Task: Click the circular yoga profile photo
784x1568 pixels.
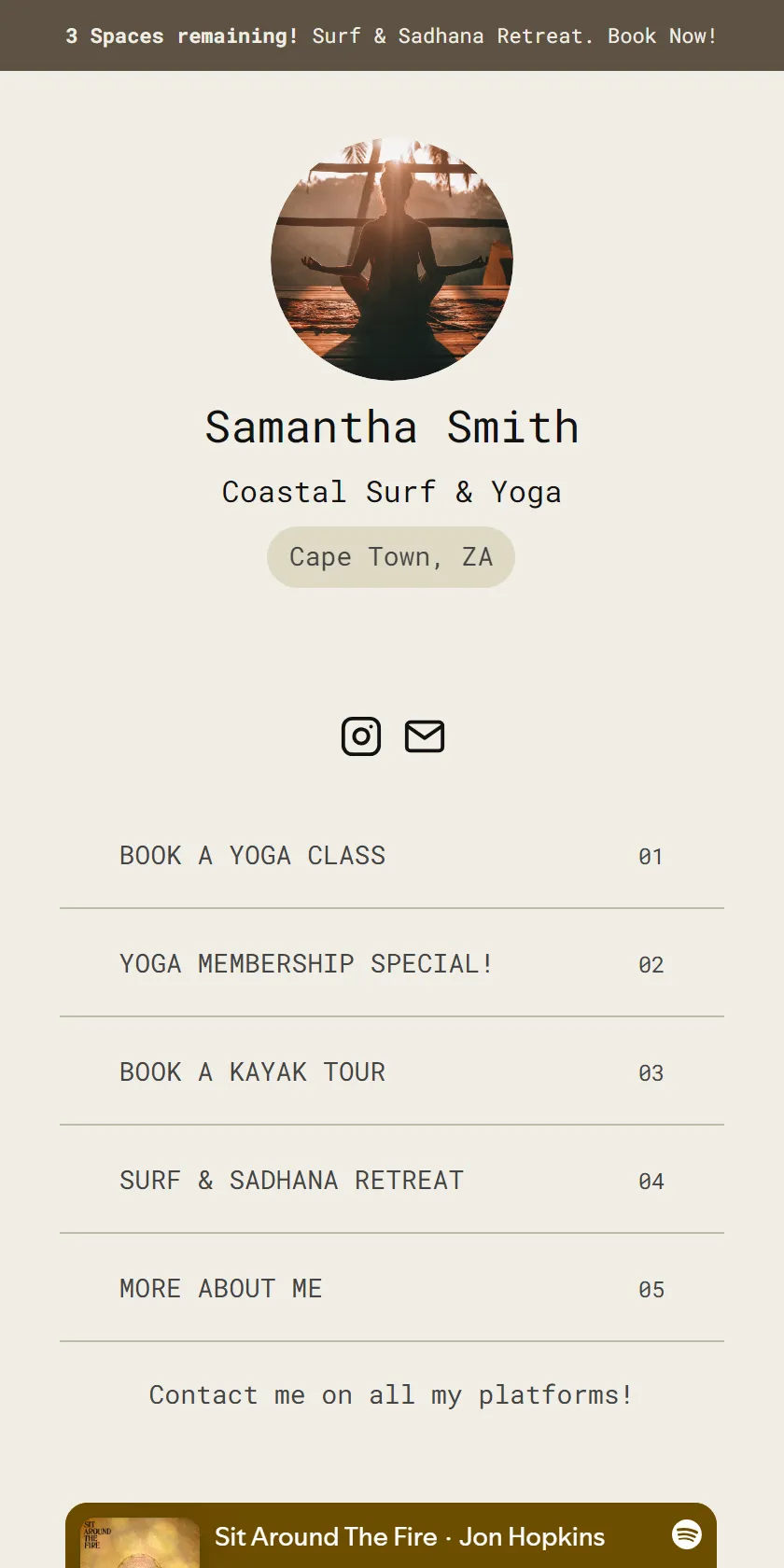Action: 392,259
